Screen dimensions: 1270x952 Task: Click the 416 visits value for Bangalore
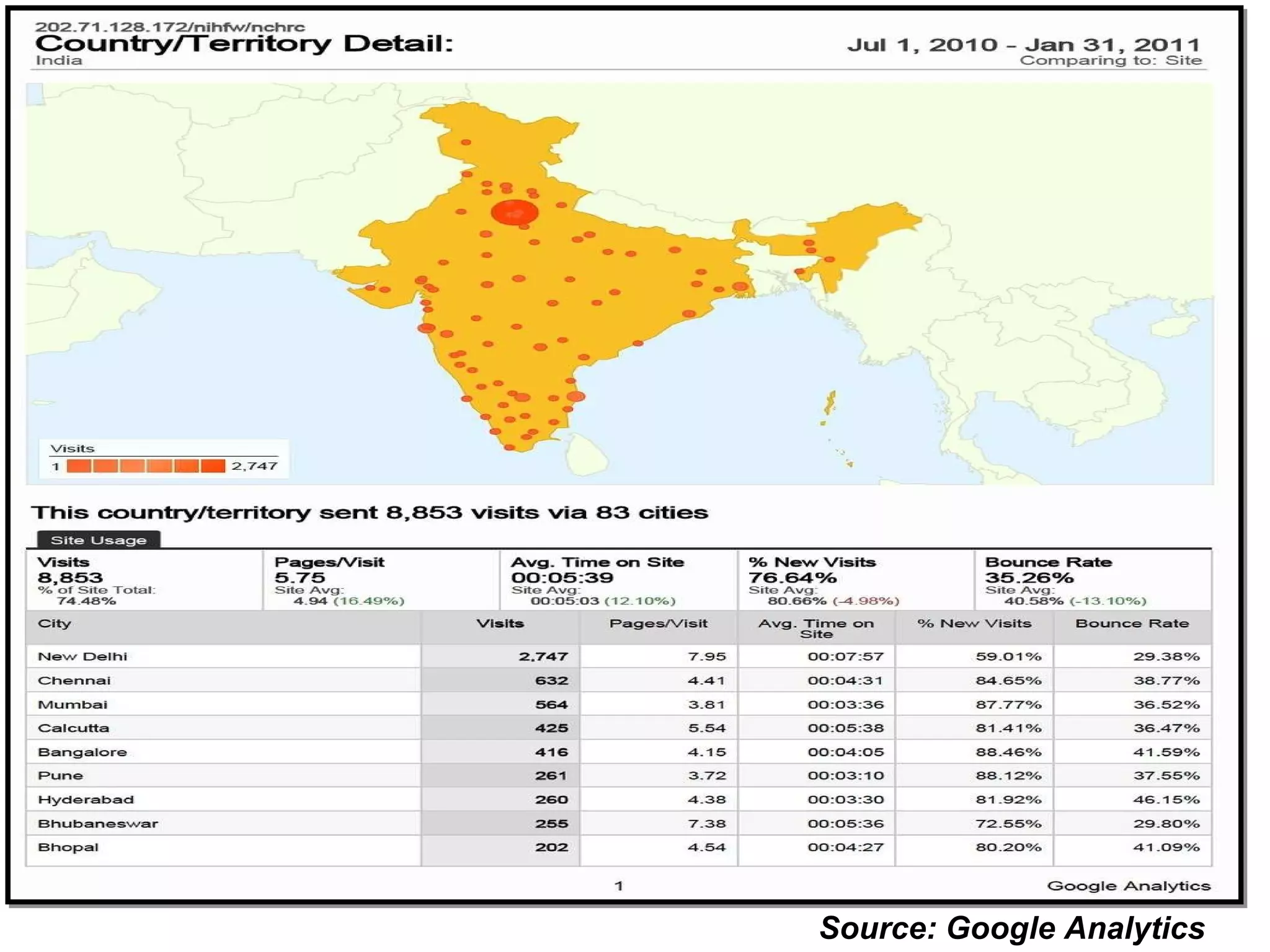[x=551, y=752]
